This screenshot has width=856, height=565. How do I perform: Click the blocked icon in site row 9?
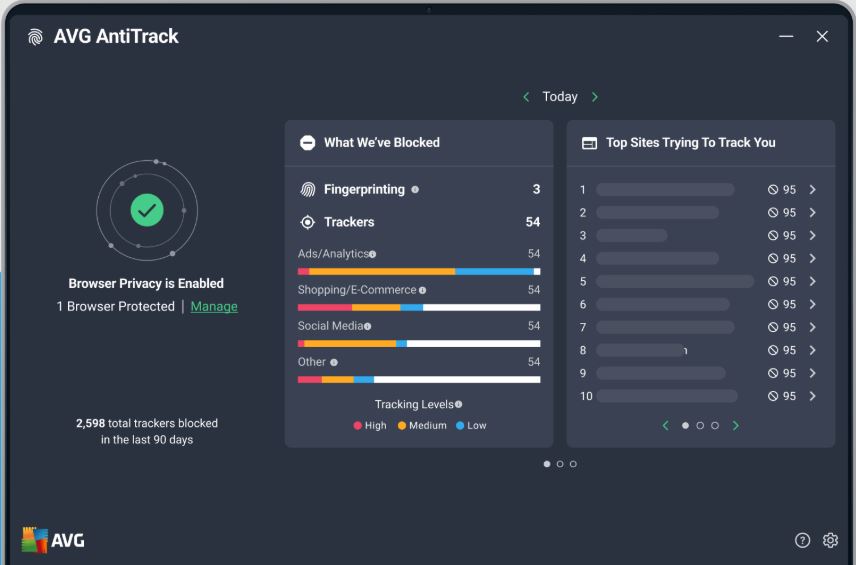(772, 373)
